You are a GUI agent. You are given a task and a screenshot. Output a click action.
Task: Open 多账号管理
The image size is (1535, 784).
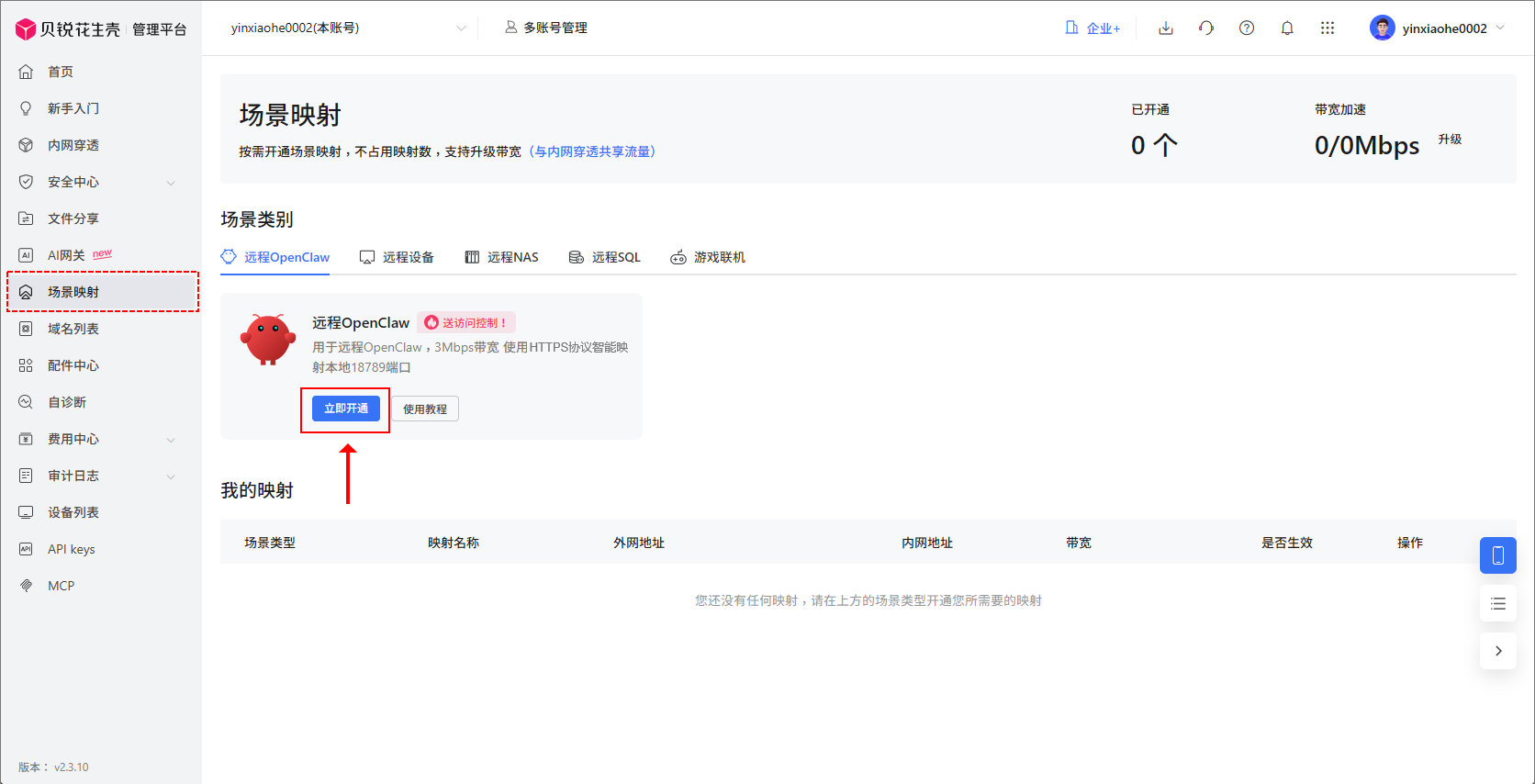(546, 28)
